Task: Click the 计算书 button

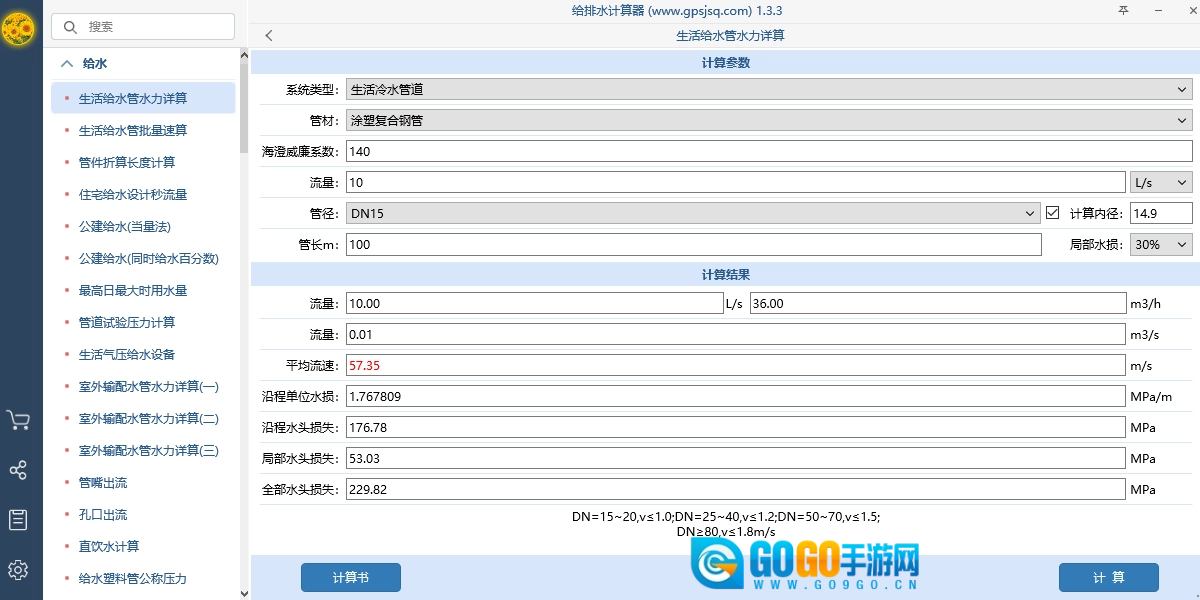Action: [350, 577]
